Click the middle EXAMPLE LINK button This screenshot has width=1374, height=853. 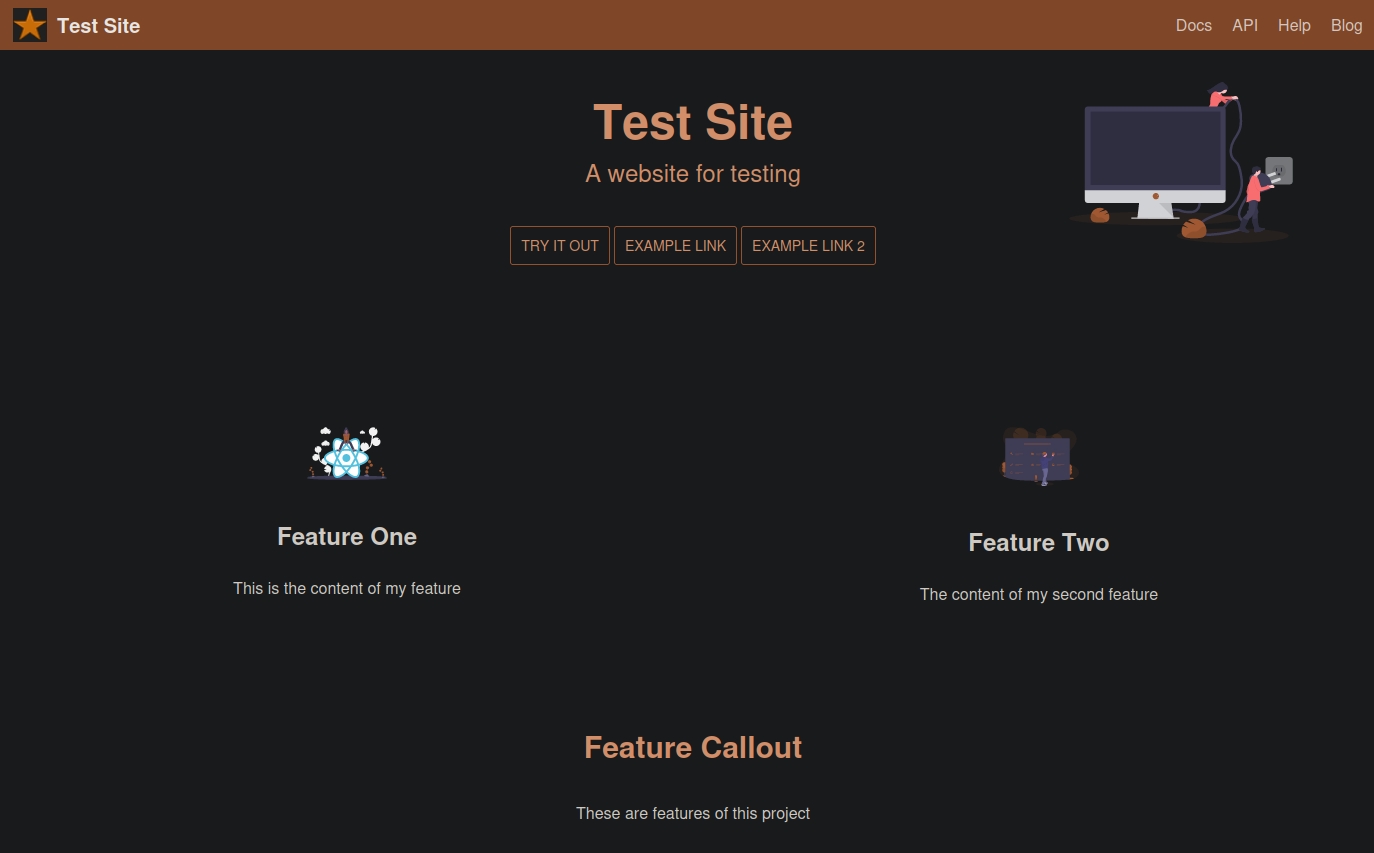point(675,245)
